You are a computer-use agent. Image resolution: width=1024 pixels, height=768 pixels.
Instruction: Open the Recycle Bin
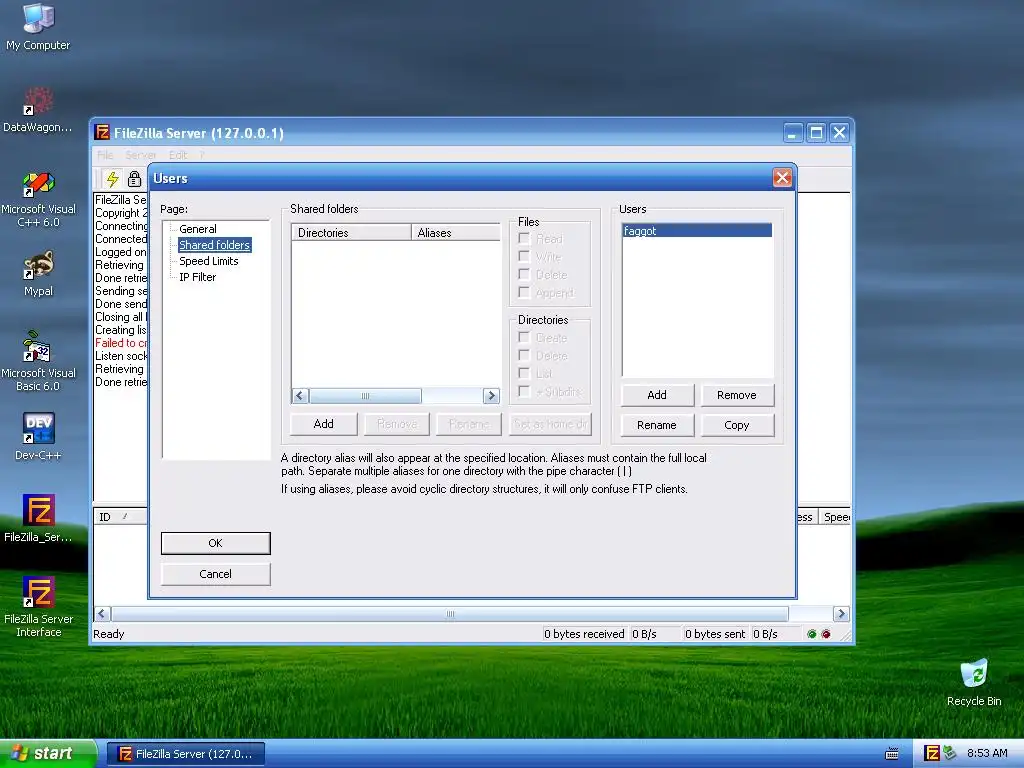(974, 682)
